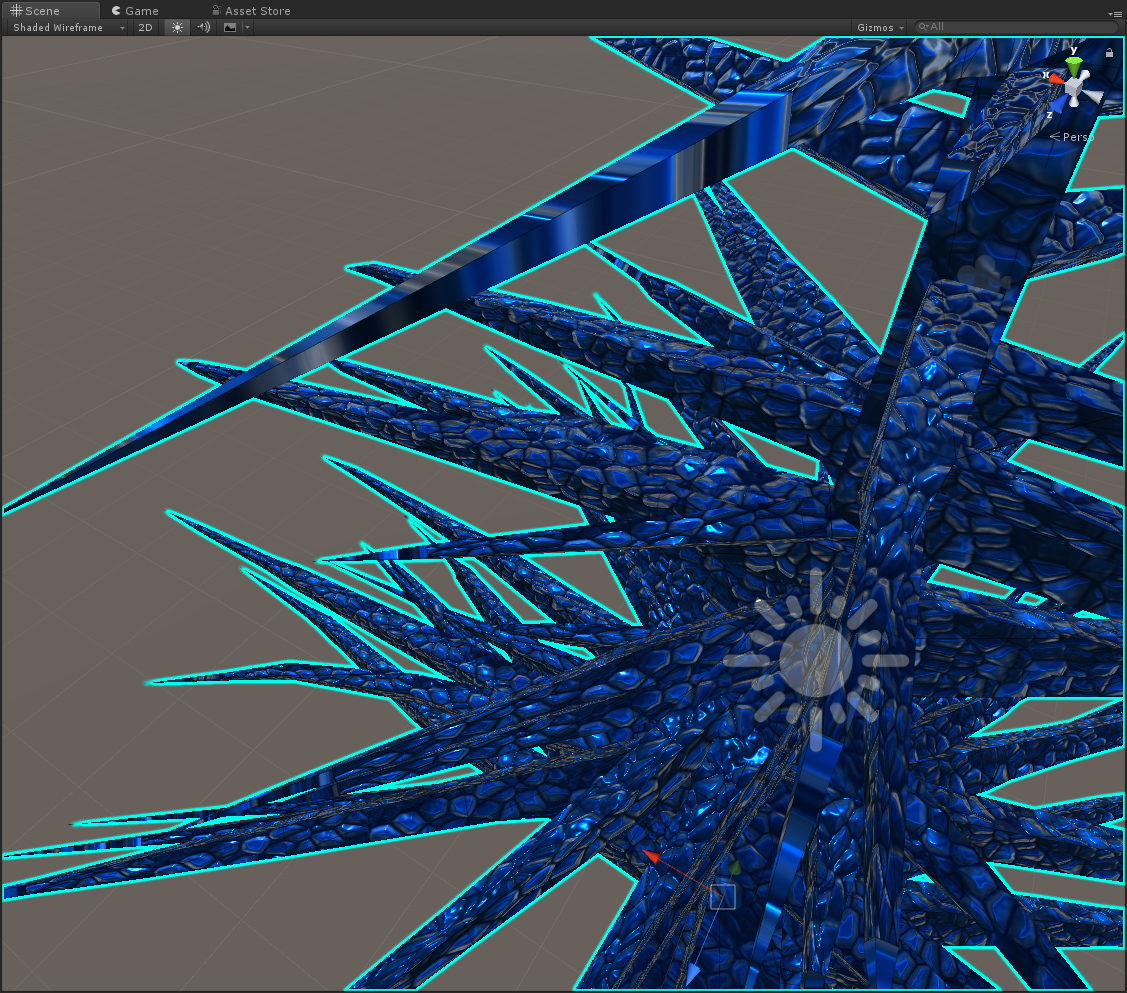Click the red arrowhead of the move handle
The width and height of the screenshot is (1127, 993).
coord(651,857)
